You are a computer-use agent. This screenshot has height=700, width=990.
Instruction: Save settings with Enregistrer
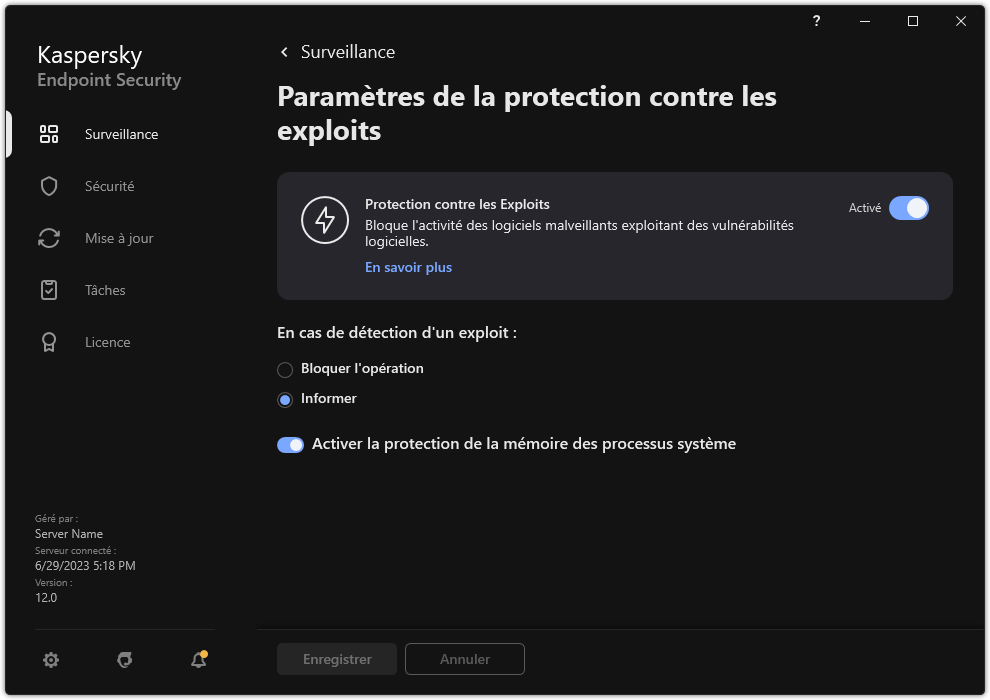(336, 659)
